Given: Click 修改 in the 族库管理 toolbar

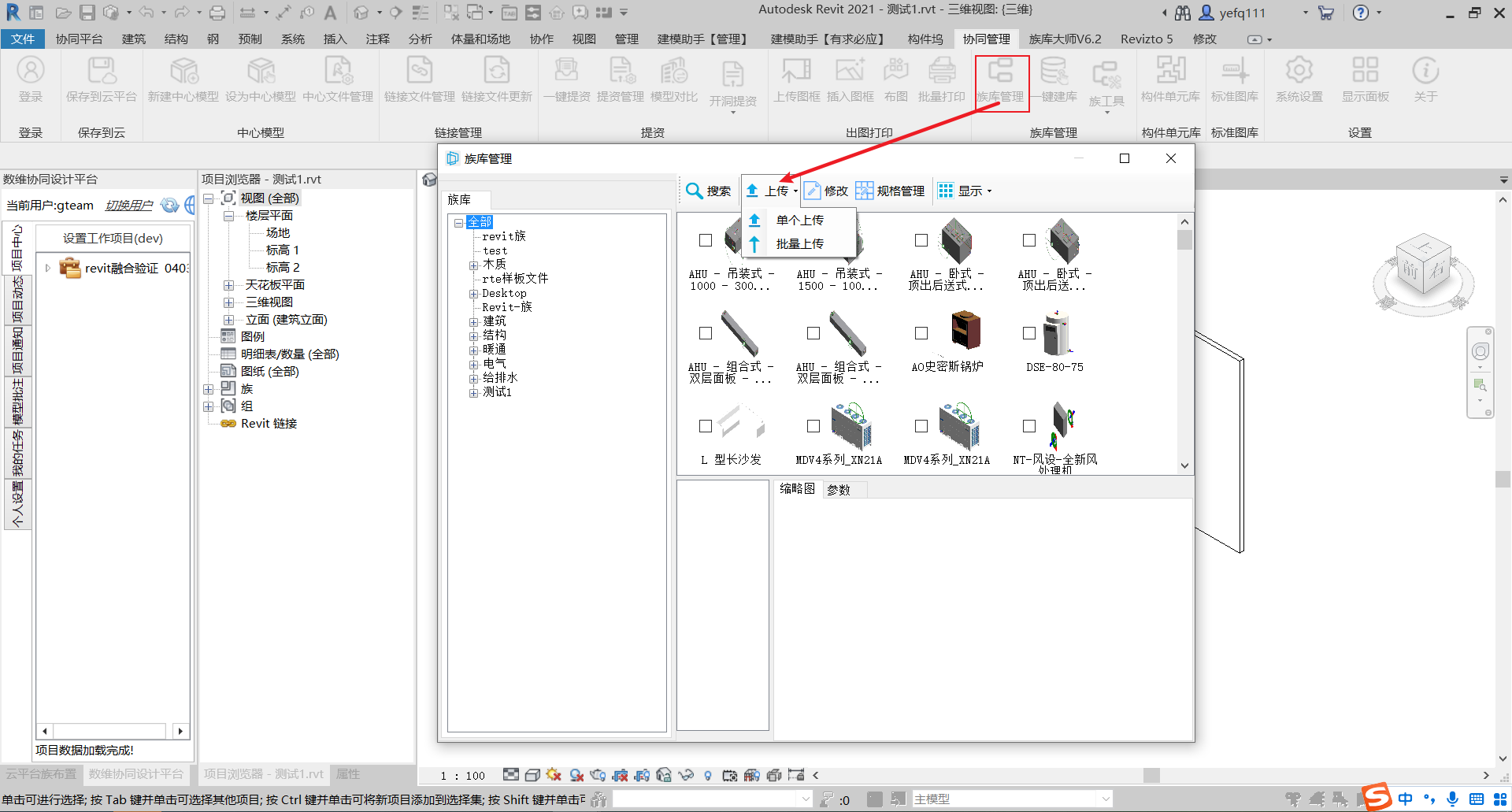Looking at the screenshot, I should [x=826, y=191].
